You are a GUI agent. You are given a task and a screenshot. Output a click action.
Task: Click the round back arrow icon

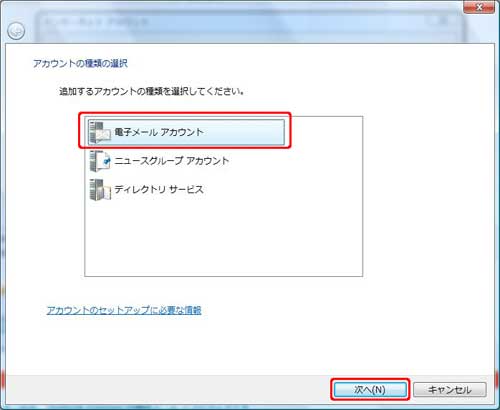point(16,31)
